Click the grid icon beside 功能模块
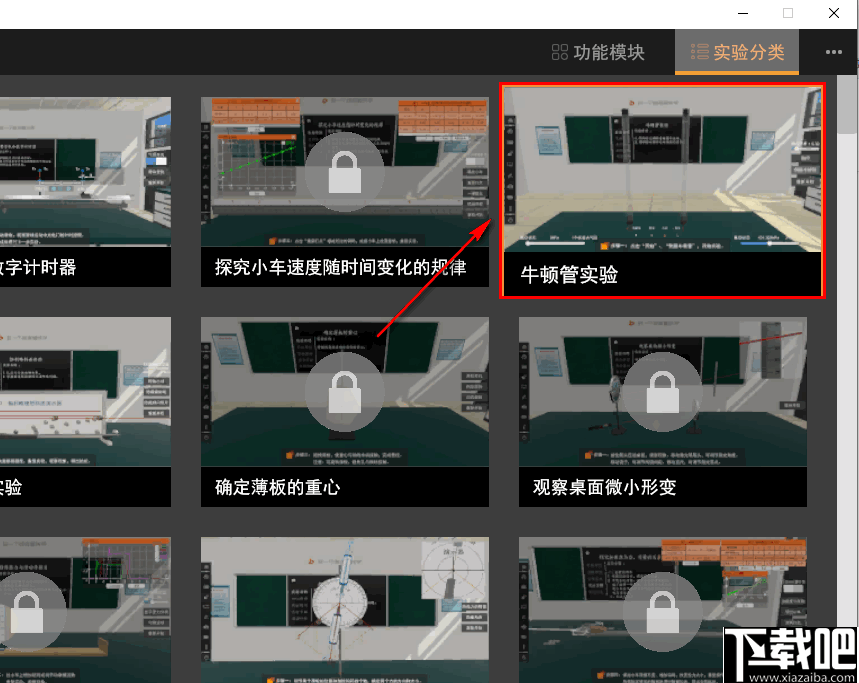The height and width of the screenshot is (683, 859). click(x=560, y=53)
